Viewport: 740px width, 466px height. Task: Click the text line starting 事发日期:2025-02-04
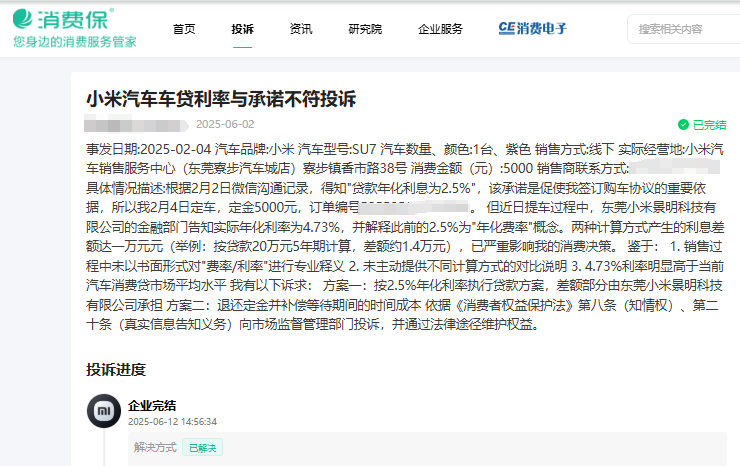[404, 150]
